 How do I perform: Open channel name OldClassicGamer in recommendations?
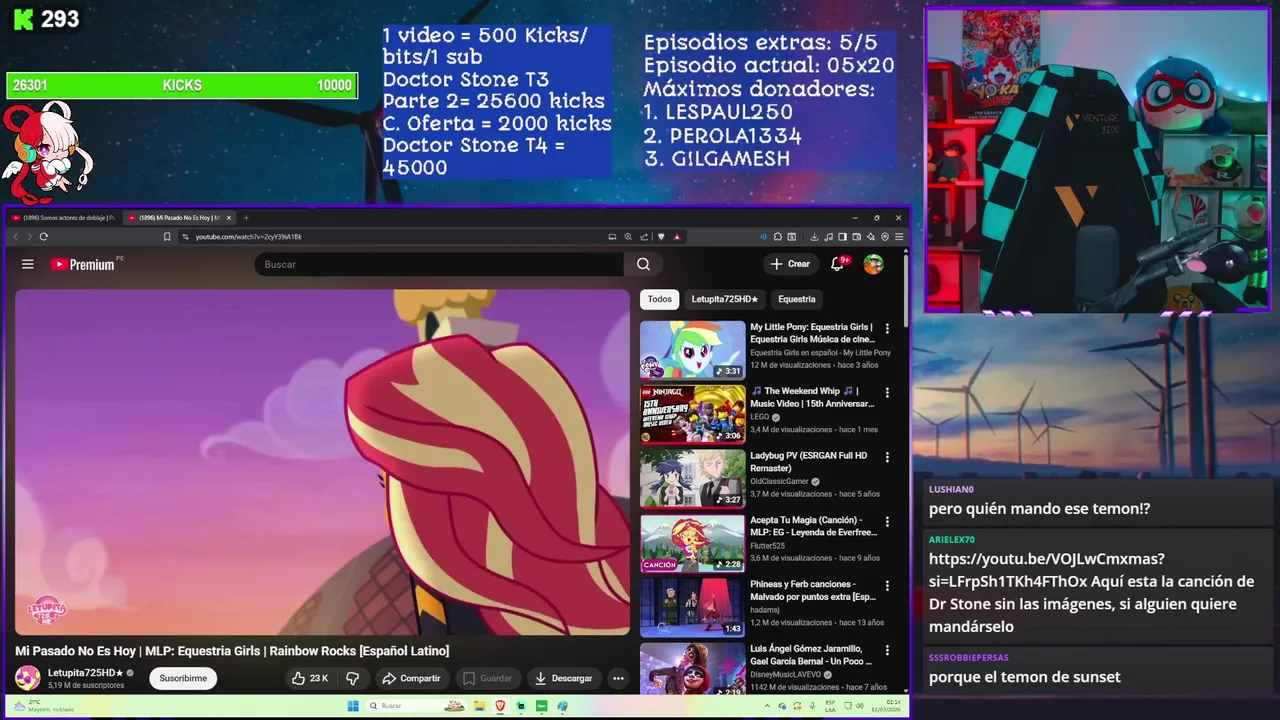[779, 482]
